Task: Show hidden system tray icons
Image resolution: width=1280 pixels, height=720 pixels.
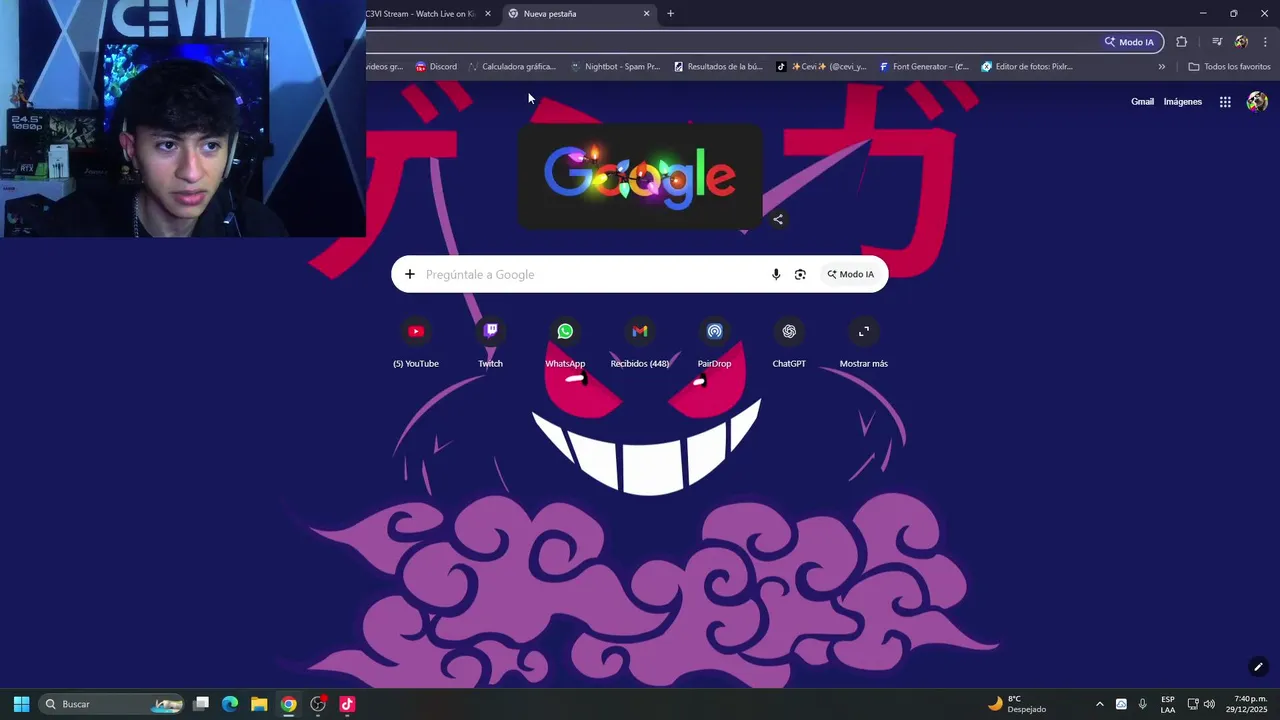Action: point(1100,704)
